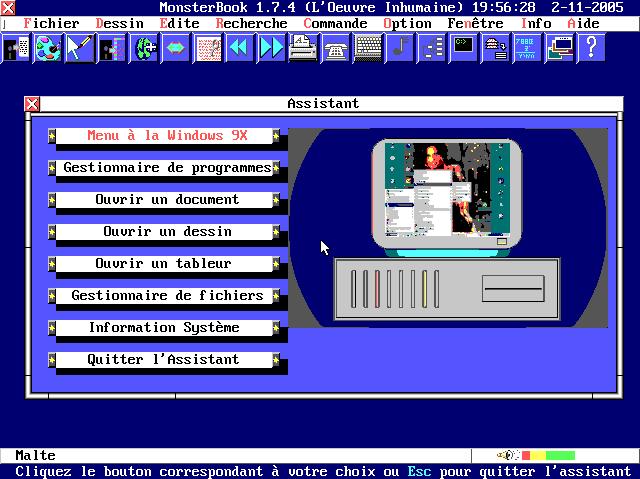Click the rewind double-left arrows icon
This screenshot has height=479, width=640.
(x=240, y=48)
